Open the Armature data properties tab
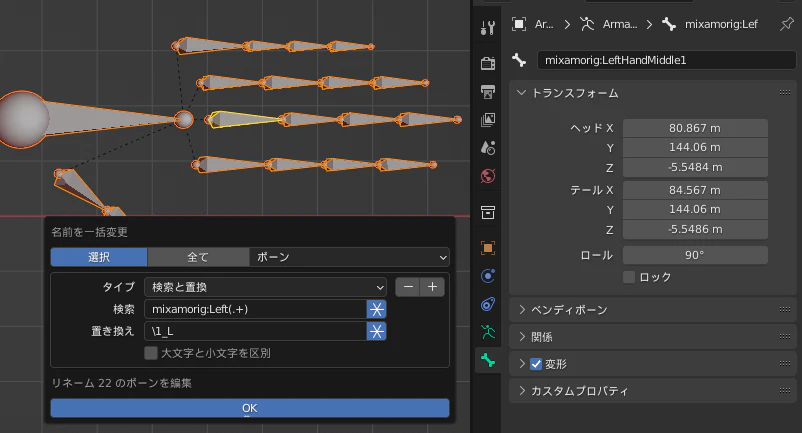Viewport: 802px width, 433px height. 487,332
